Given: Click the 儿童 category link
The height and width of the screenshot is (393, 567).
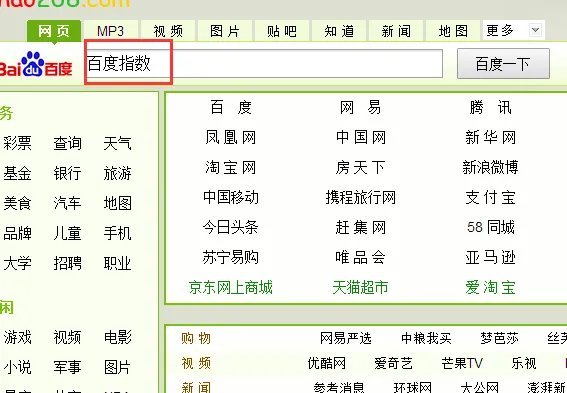Looking at the screenshot, I should click(x=67, y=233).
